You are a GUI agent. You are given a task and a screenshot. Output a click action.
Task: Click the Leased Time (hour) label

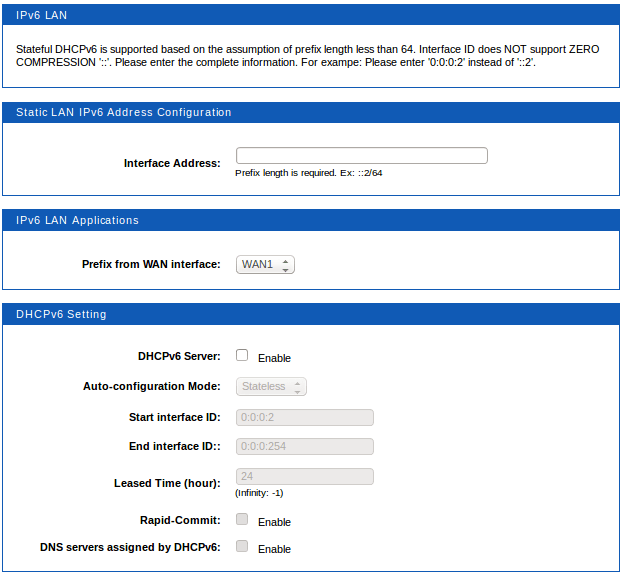167,484
